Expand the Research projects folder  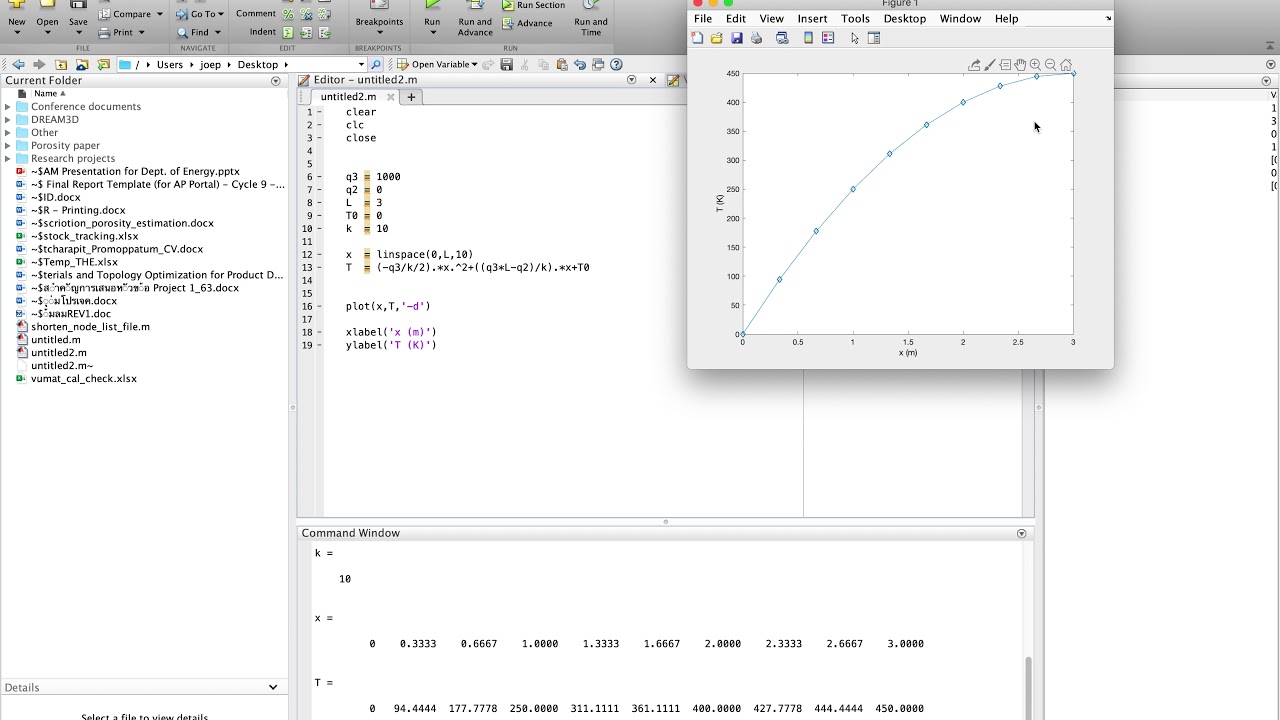click(x=8, y=159)
